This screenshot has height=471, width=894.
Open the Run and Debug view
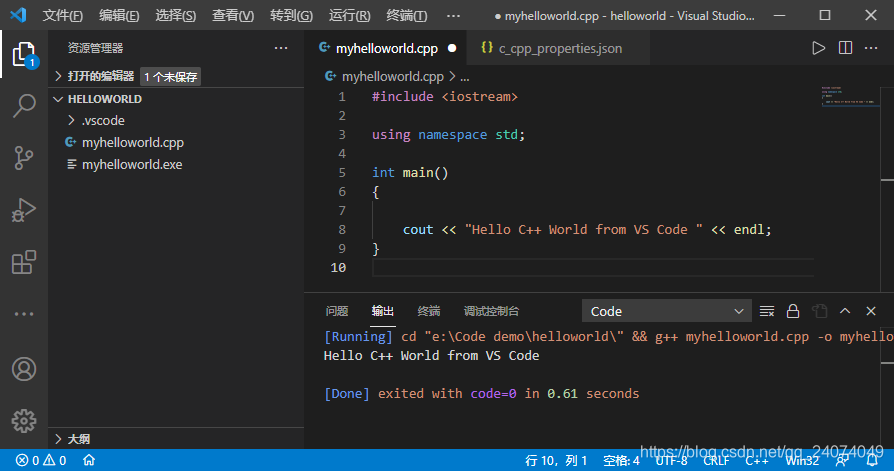click(x=24, y=210)
